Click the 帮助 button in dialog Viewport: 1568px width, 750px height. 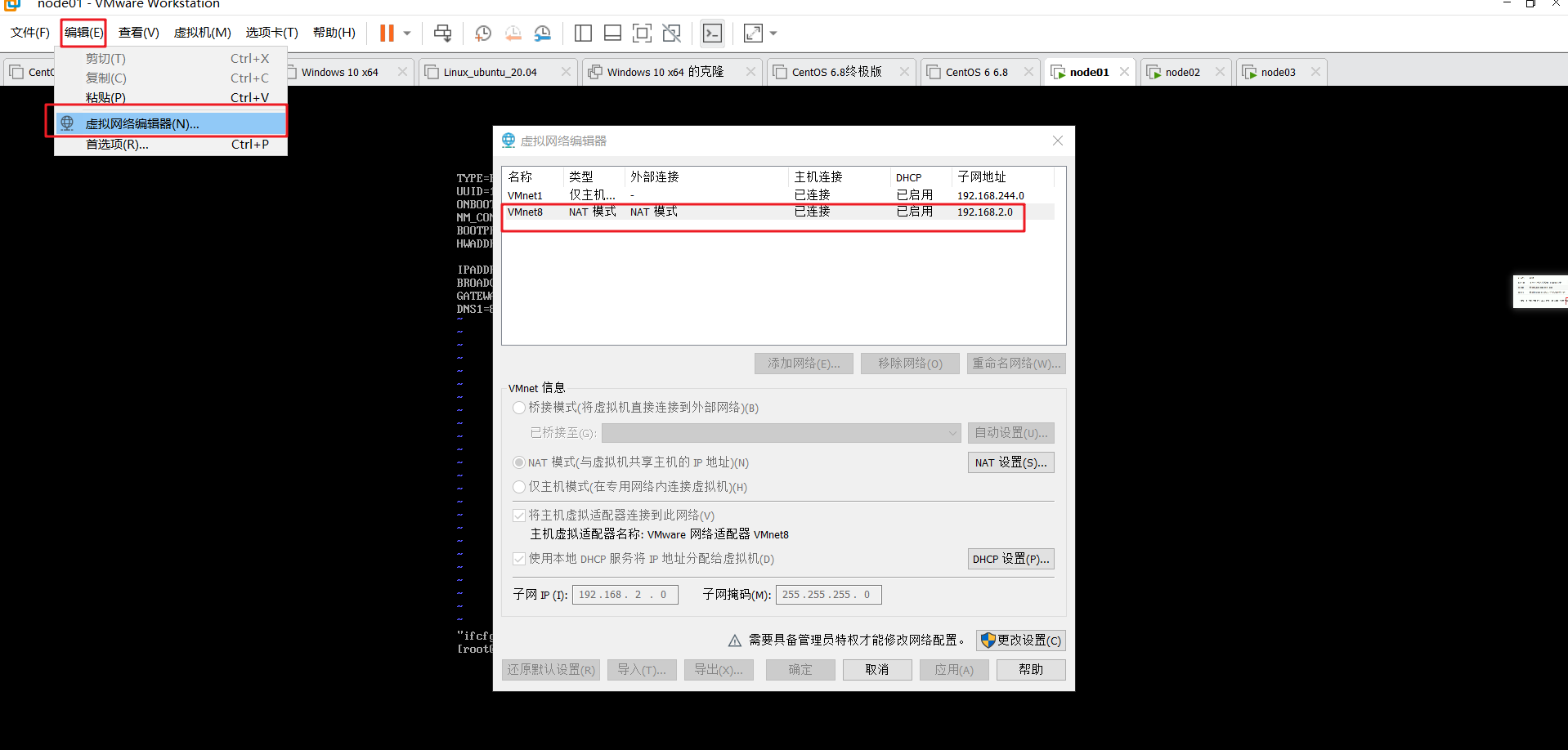tap(1031, 670)
